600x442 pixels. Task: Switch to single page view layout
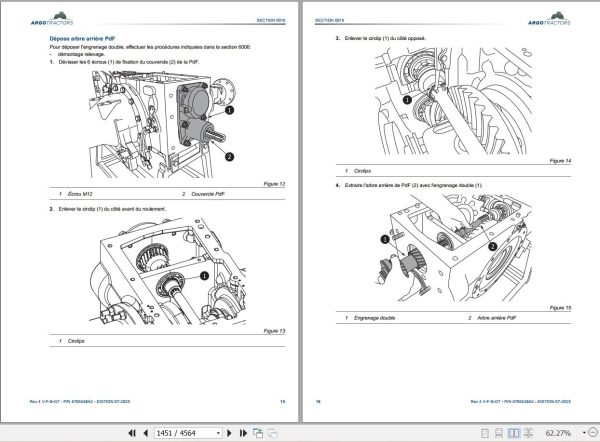[484, 433]
